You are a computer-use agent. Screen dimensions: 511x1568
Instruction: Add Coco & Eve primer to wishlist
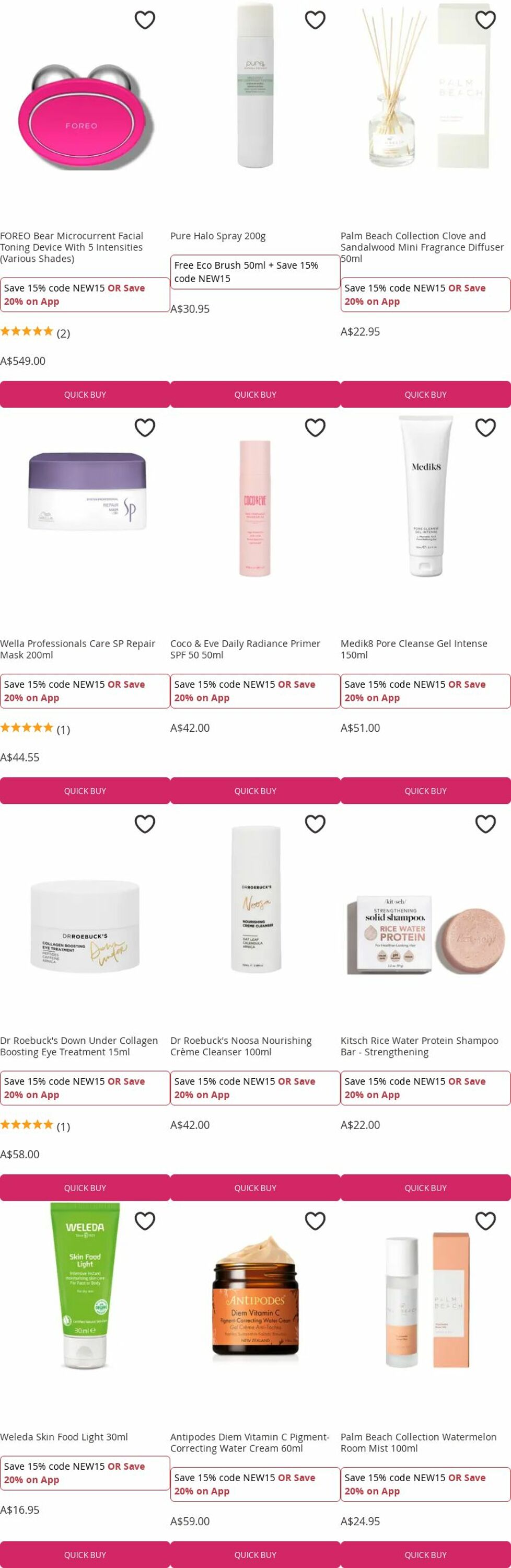pyautogui.click(x=315, y=428)
